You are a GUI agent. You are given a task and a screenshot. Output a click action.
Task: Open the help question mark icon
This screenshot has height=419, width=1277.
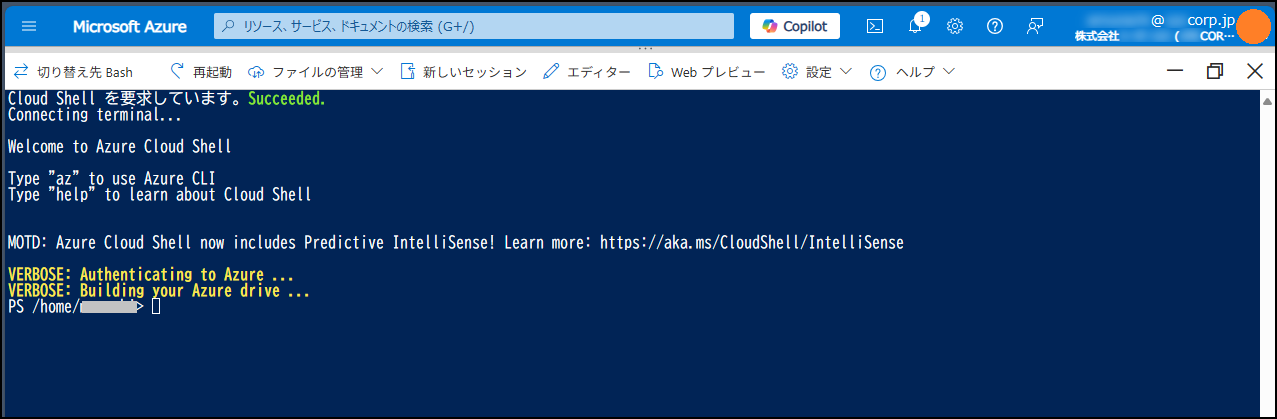[x=995, y=26]
